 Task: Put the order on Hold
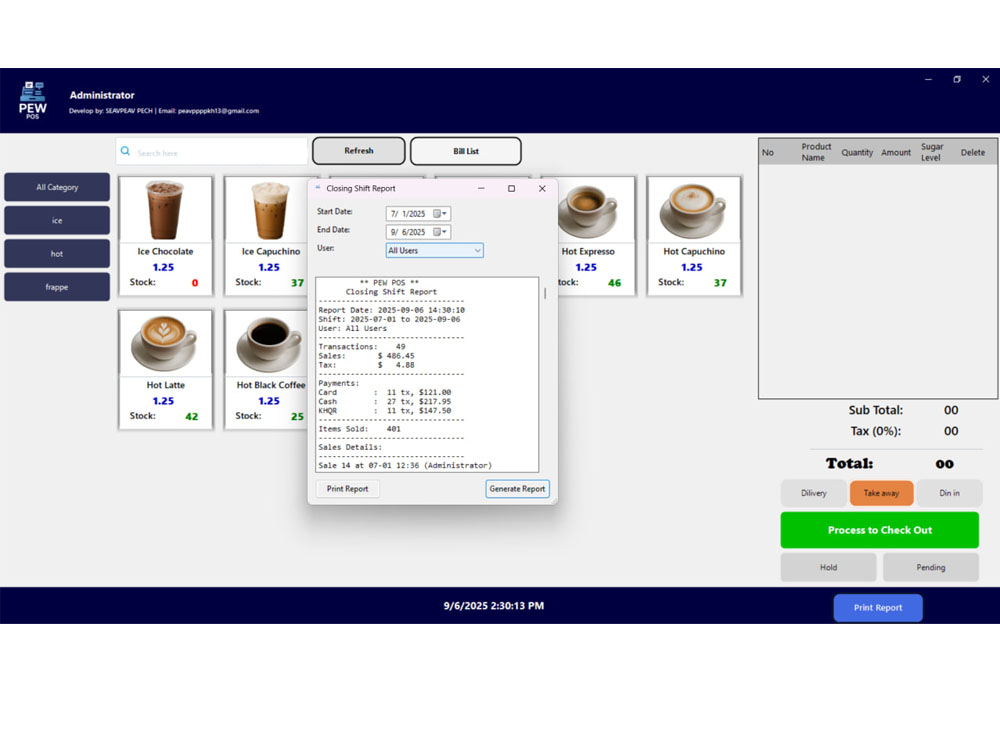pyautogui.click(x=828, y=567)
